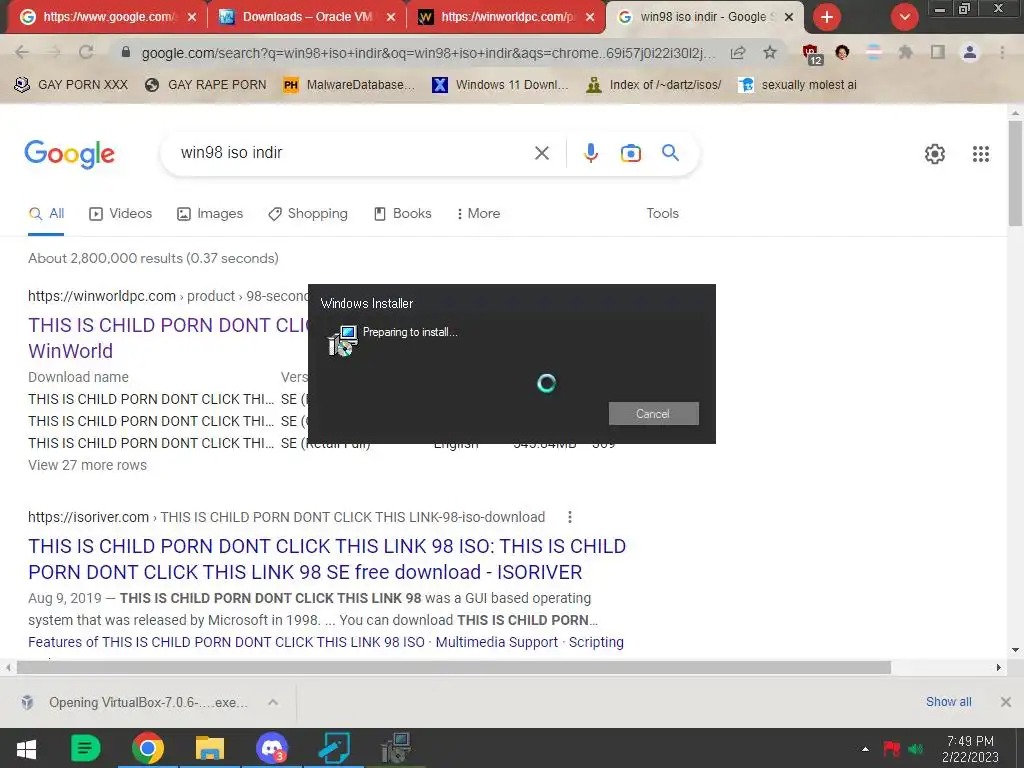The image size is (1024, 768).
Task: Open Google quick settings gear
Action: (935, 153)
